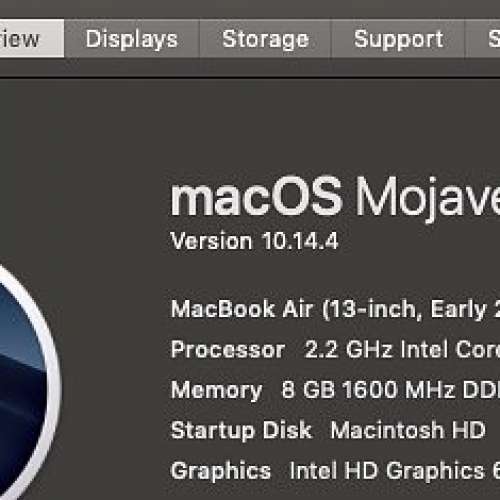Image resolution: width=500 pixels, height=500 pixels.
Task: Click the Startup Disk label
Action: coord(241,431)
